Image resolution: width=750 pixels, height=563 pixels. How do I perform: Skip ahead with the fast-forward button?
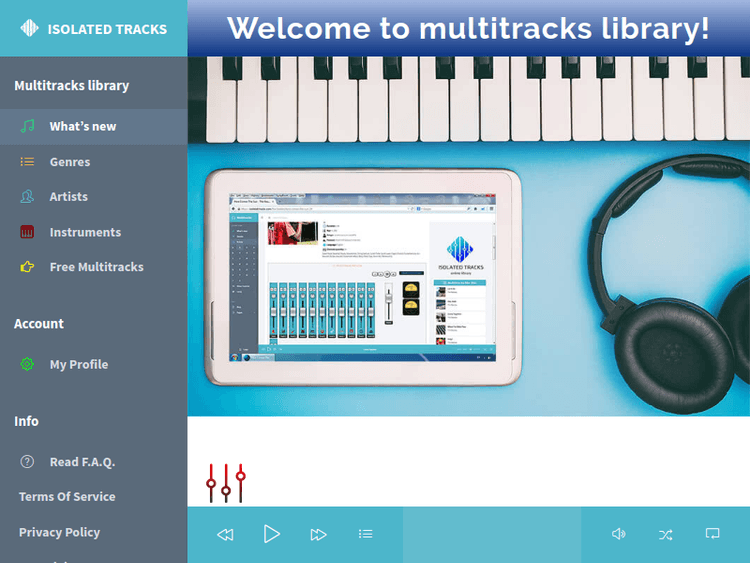pyautogui.click(x=318, y=535)
